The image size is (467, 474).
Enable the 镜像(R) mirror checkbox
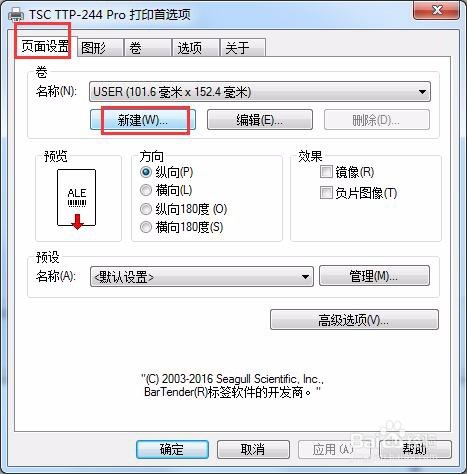click(326, 172)
